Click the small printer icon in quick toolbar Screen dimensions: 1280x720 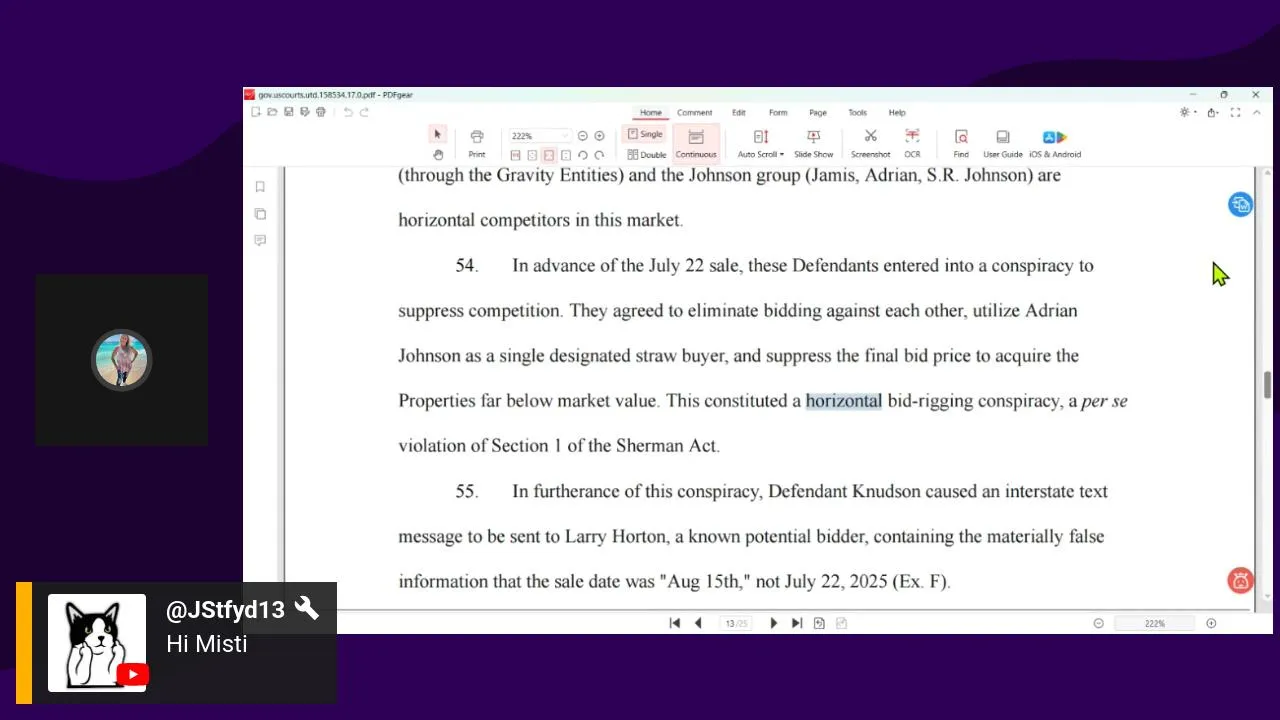(320, 112)
